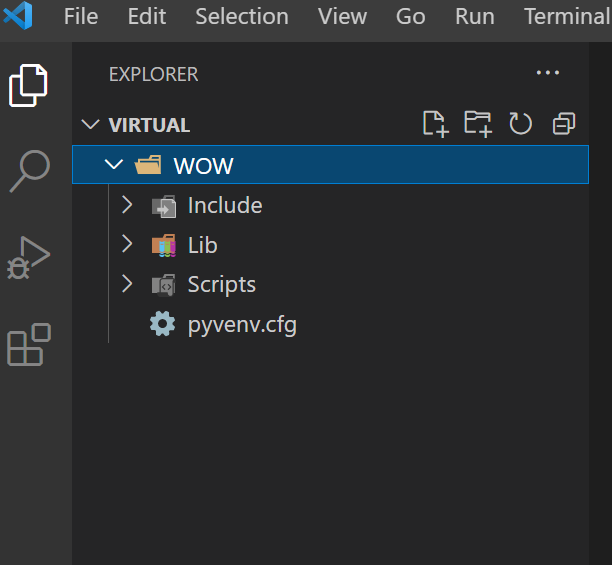Open the Extensions view

coord(29,345)
